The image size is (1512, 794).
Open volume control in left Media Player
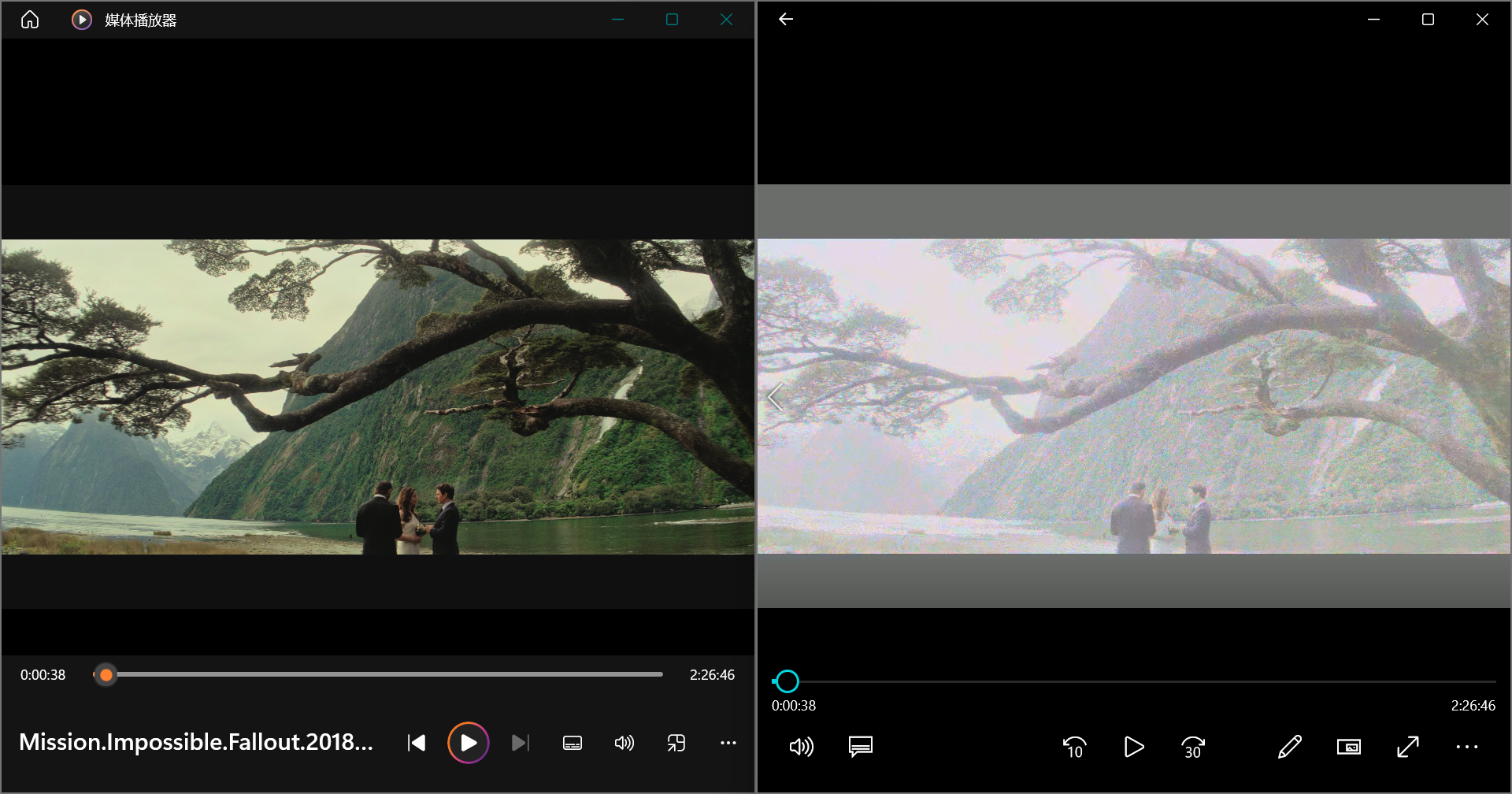pos(624,743)
